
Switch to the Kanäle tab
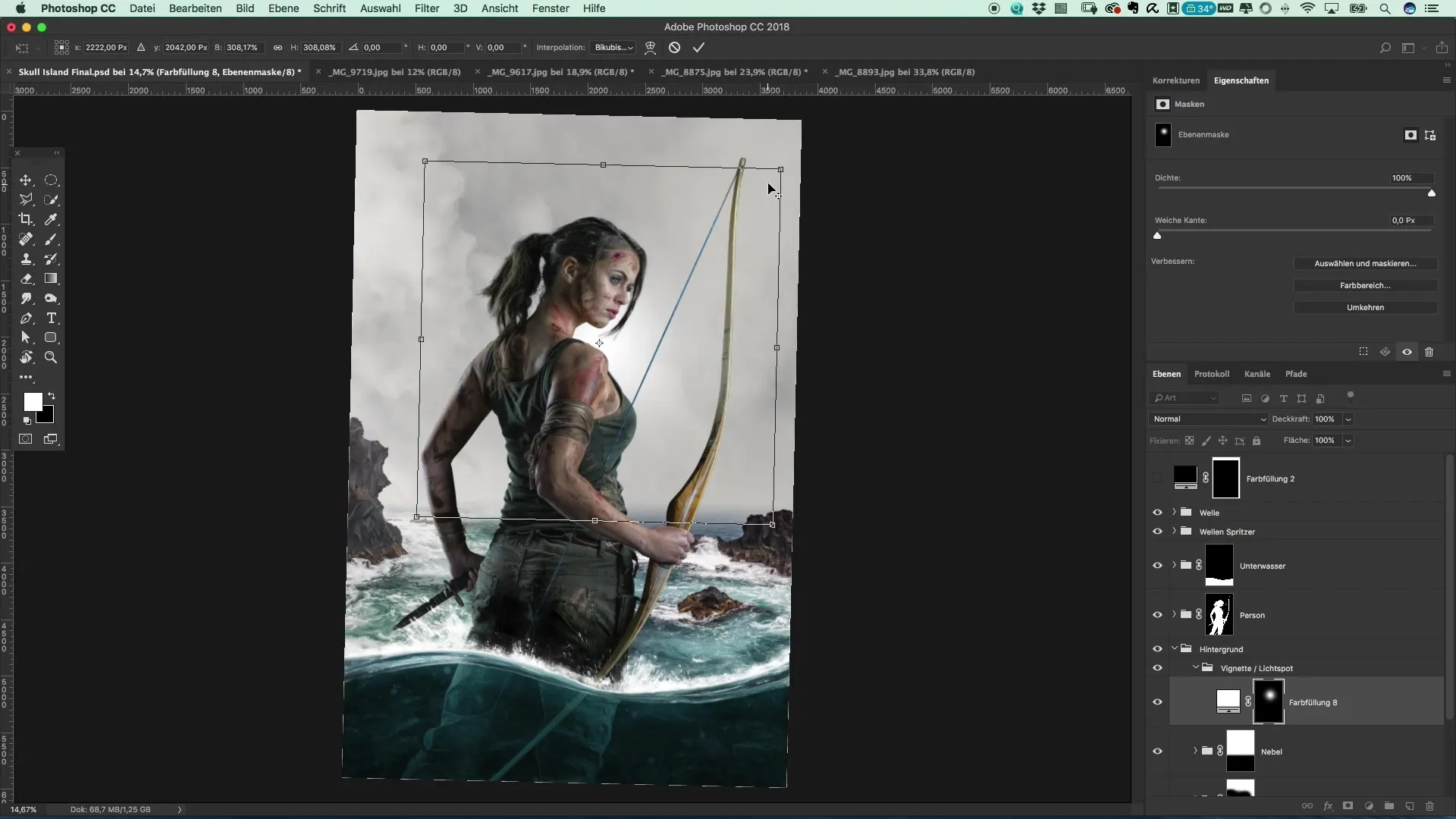(1257, 374)
